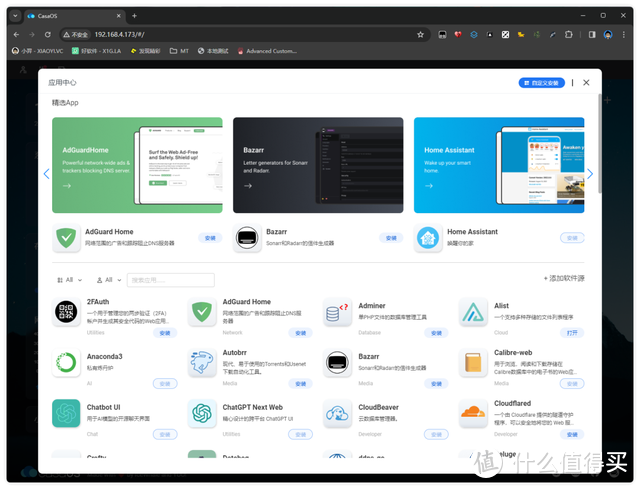
Task: Open Chrome three-dot menu
Action: [624, 35]
